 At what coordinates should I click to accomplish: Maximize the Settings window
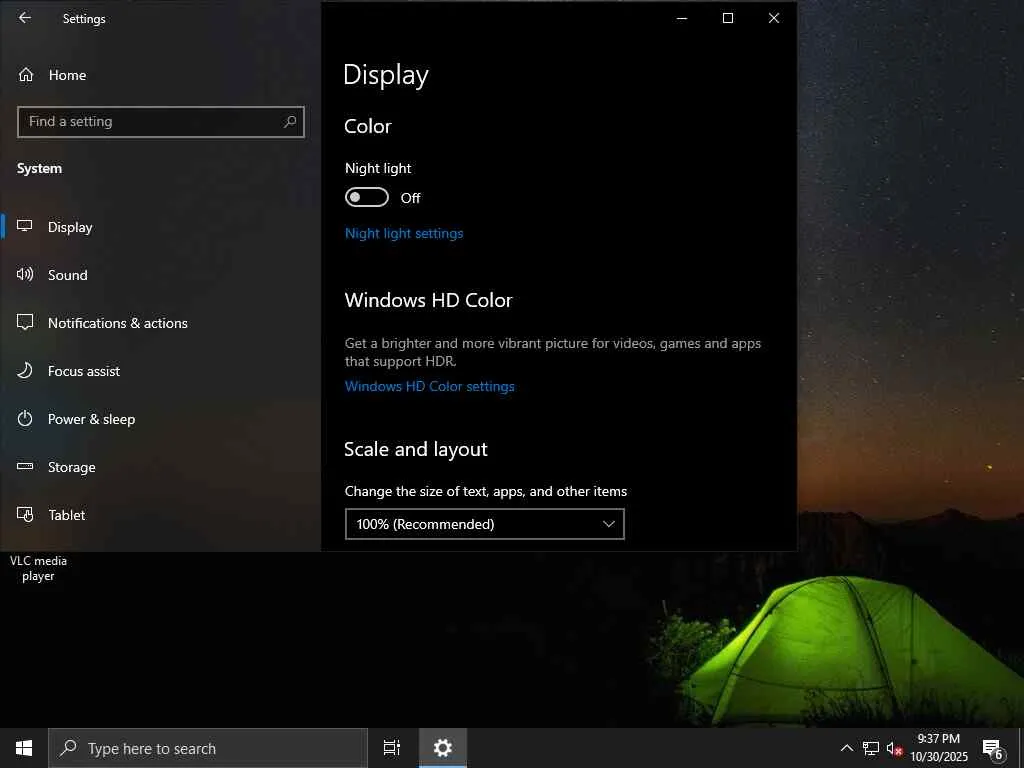coord(728,18)
